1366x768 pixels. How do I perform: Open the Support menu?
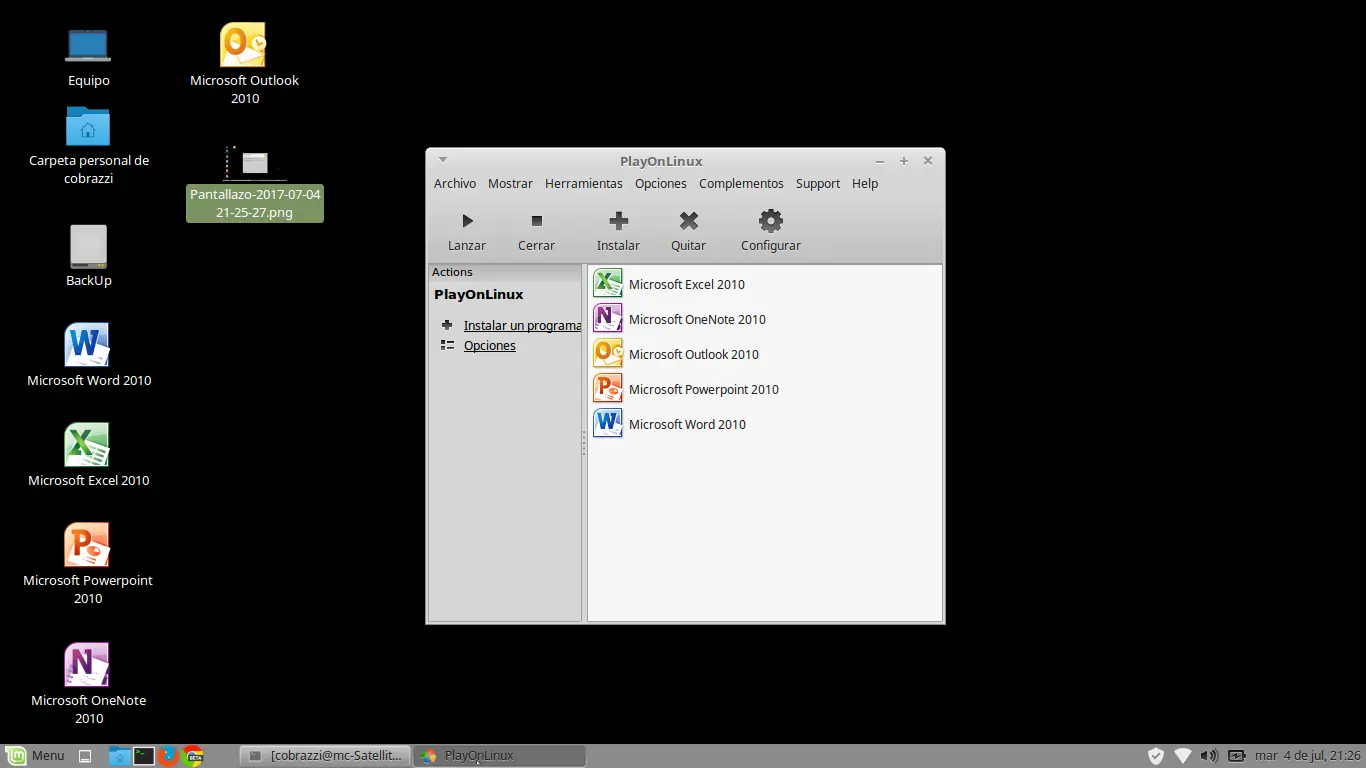(817, 183)
